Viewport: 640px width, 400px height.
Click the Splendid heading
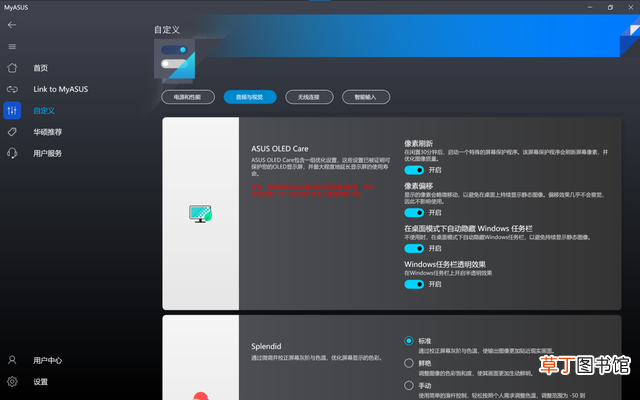tap(266, 346)
